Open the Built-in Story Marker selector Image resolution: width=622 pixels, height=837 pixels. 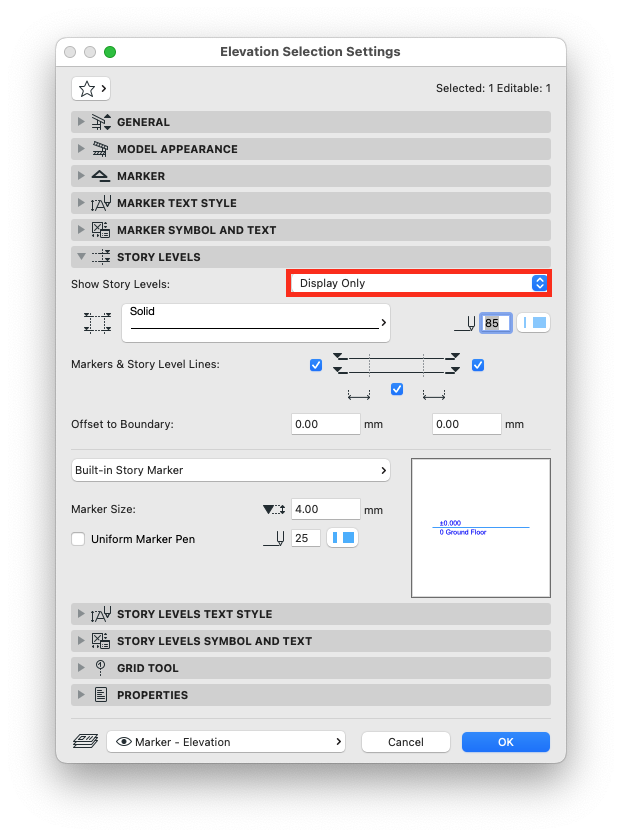coord(231,470)
